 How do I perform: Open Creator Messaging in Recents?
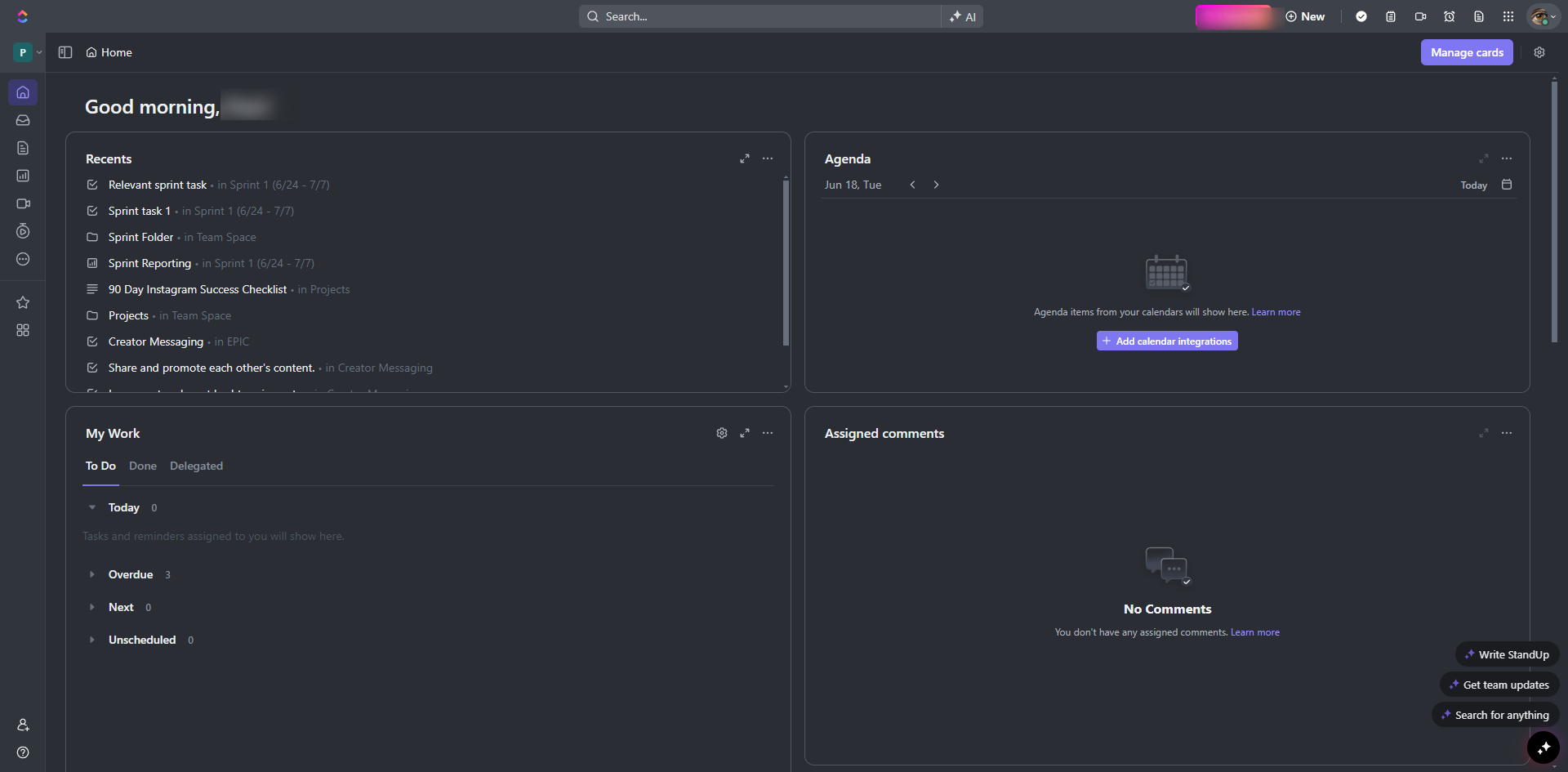[x=156, y=341]
